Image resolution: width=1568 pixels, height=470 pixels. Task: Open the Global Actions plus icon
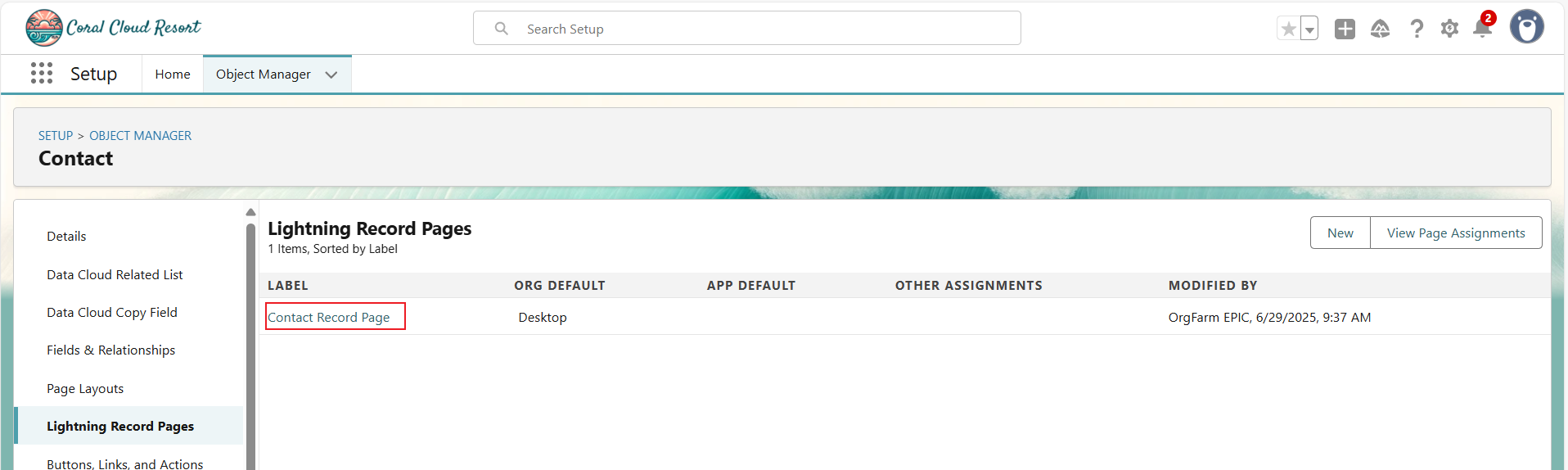point(1345,29)
